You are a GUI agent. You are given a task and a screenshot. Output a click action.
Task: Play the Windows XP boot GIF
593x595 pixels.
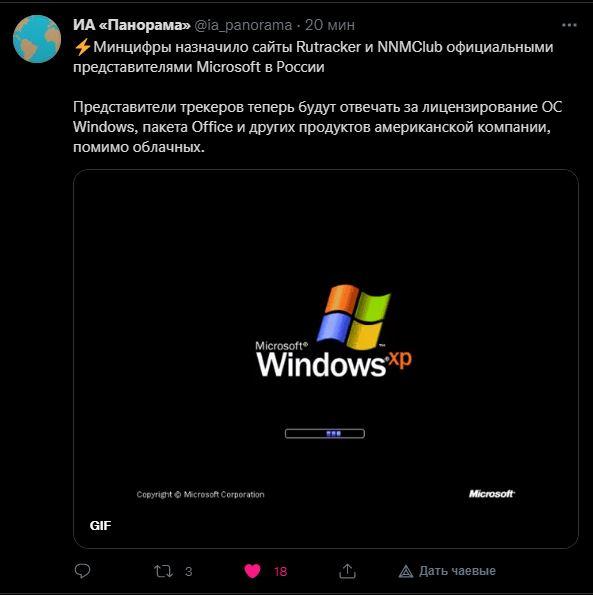326,359
